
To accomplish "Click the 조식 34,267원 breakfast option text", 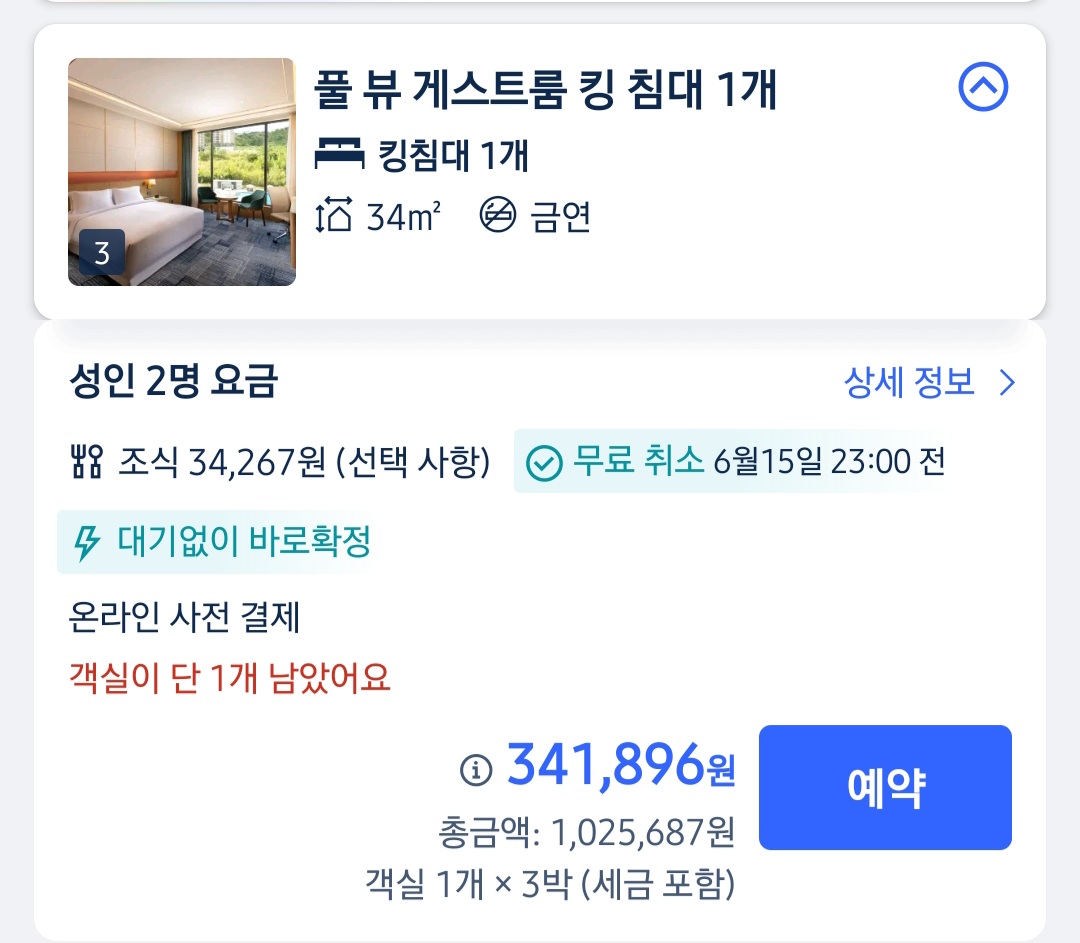I will [304, 462].
